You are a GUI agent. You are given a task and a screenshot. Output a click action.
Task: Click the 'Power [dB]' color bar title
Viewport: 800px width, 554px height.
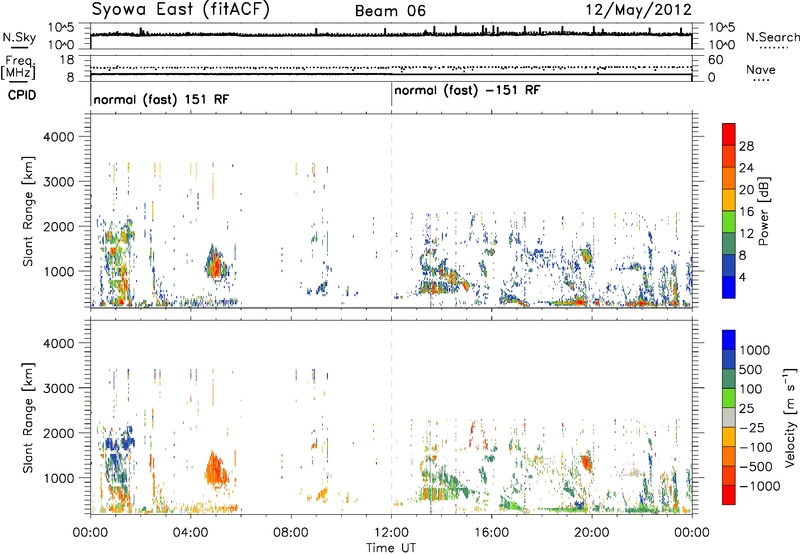(764, 211)
